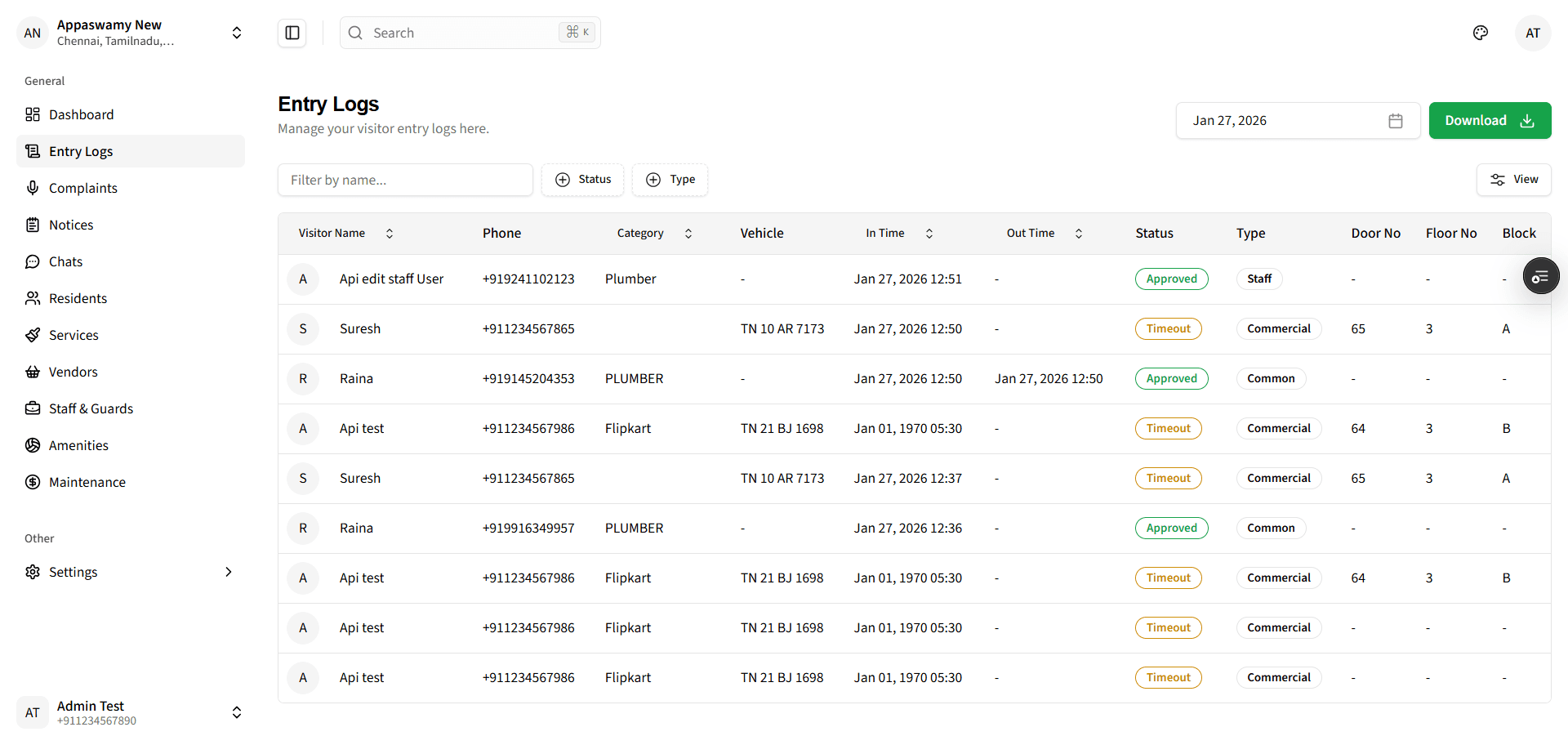This screenshot has height=745, width=1568.
Task: Toggle the Approved status on Raina's entry
Action: point(1171,378)
